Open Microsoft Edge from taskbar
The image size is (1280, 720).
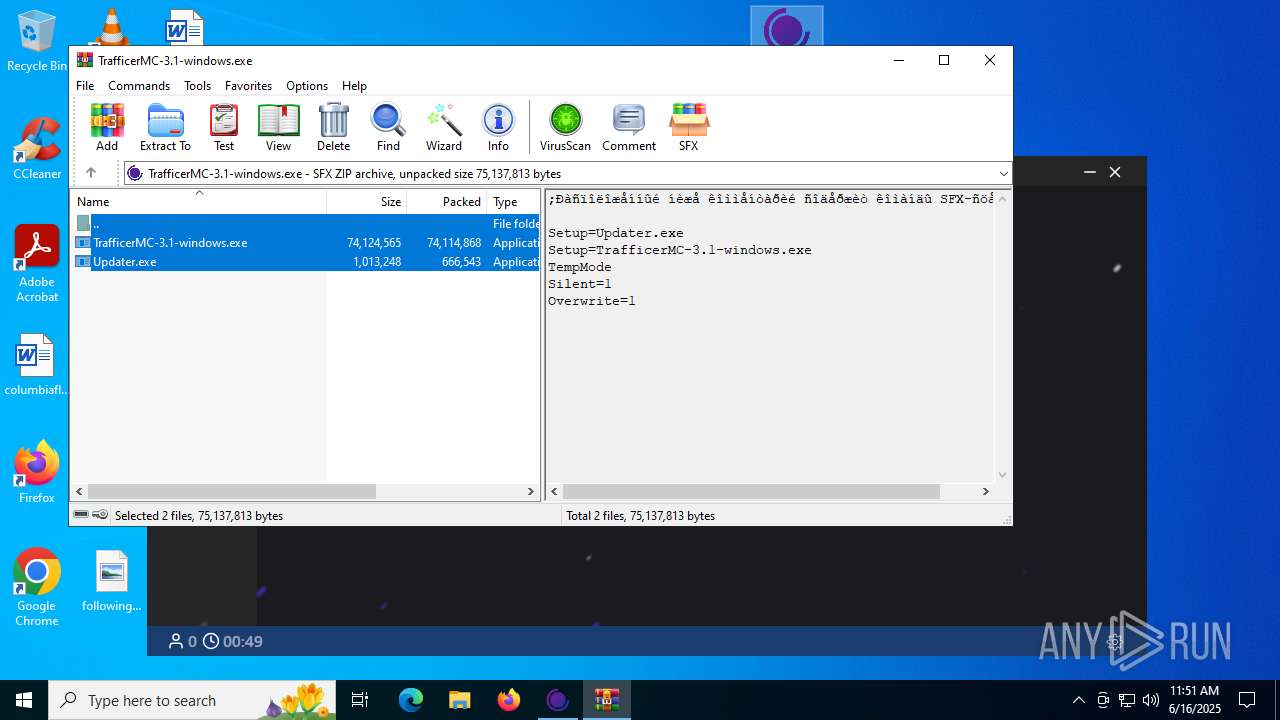pyautogui.click(x=411, y=700)
